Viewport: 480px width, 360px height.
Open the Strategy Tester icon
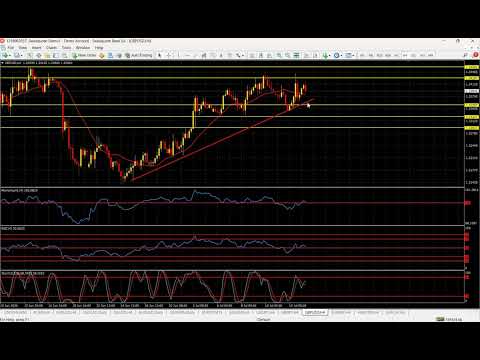64,55
